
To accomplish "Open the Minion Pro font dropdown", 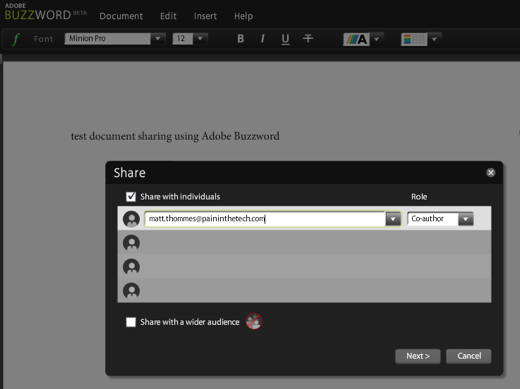I will click(158, 39).
